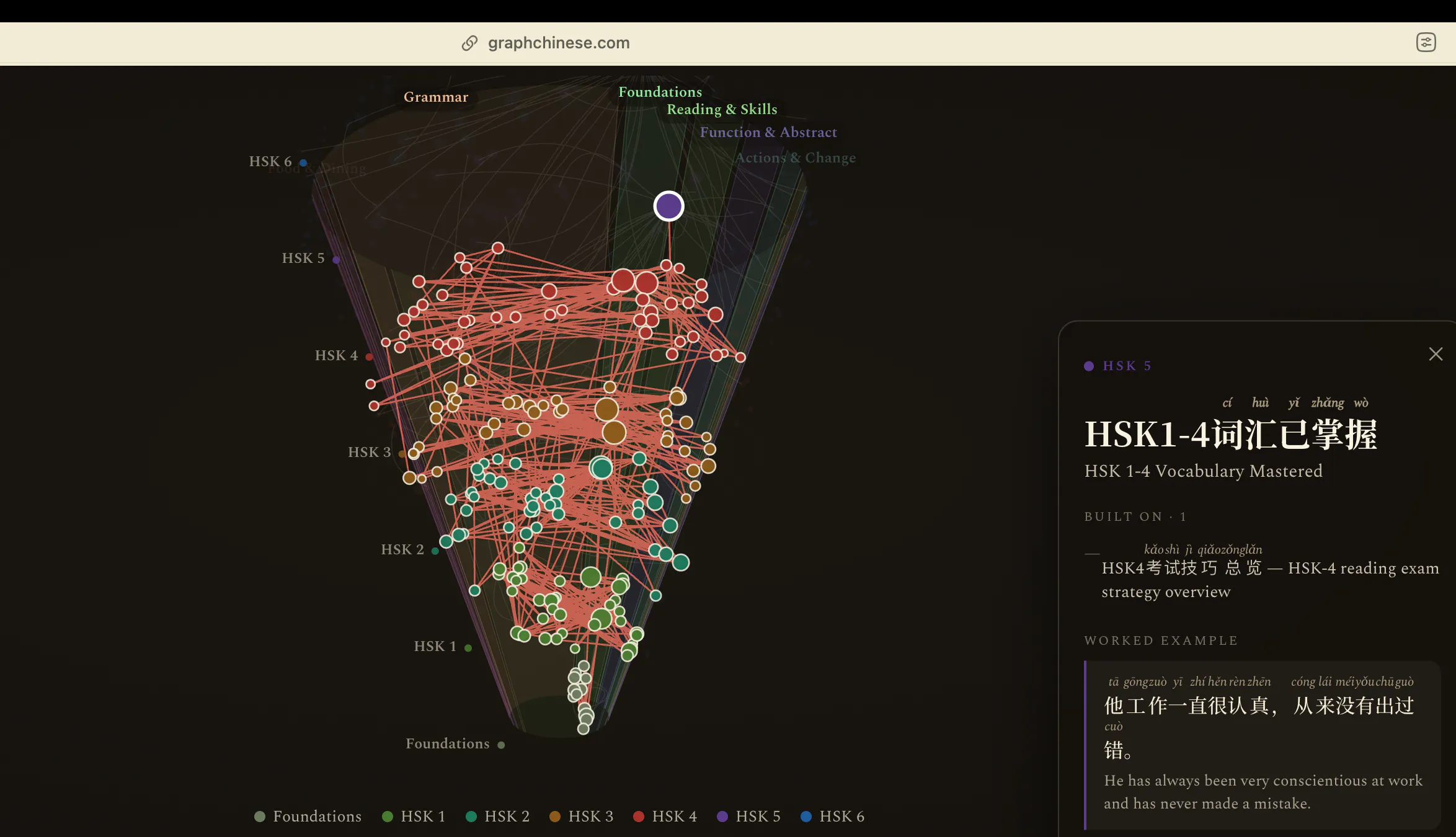Click the purple HSK 5 level dot
The width and height of the screenshot is (1456, 837).
[x=336, y=260]
